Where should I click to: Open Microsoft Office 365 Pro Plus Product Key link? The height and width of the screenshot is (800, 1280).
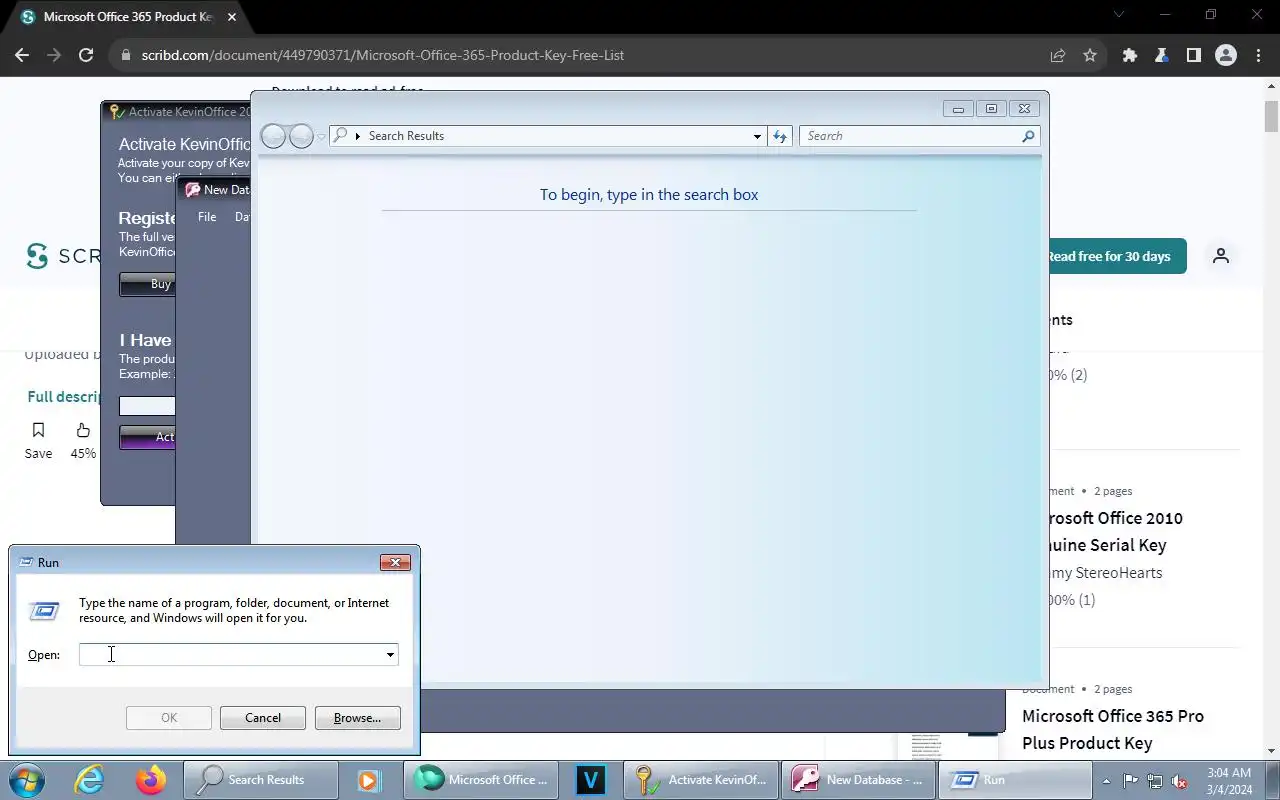point(1112,729)
